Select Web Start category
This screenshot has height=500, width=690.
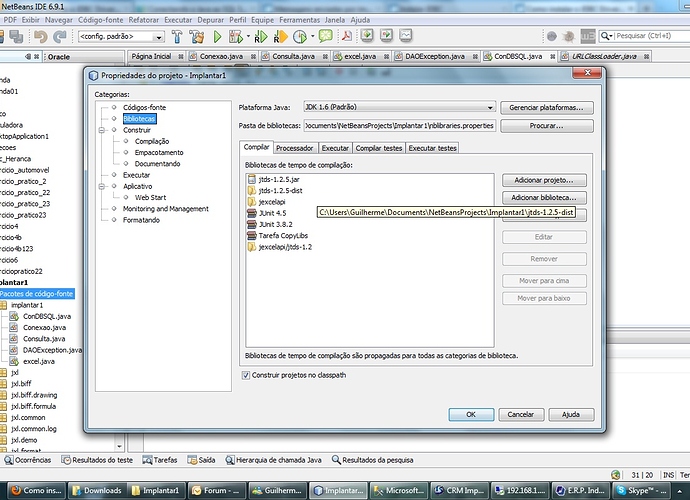click(150, 198)
